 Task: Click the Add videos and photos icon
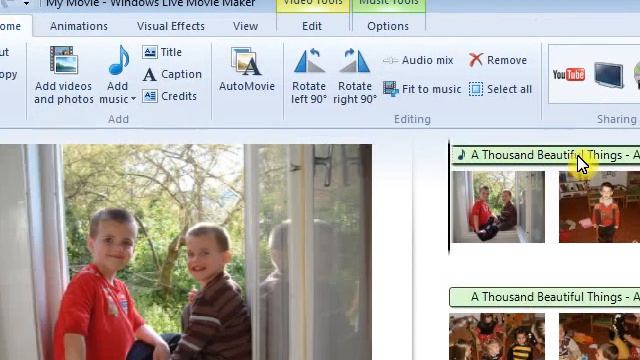[x=64, y=60]
